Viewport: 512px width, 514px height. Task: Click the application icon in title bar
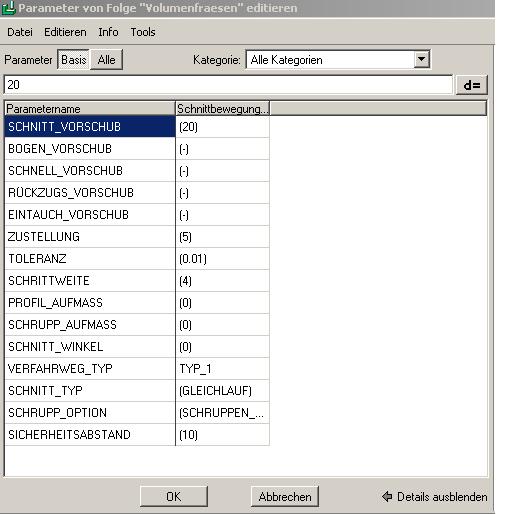click(x=8, y=8)
